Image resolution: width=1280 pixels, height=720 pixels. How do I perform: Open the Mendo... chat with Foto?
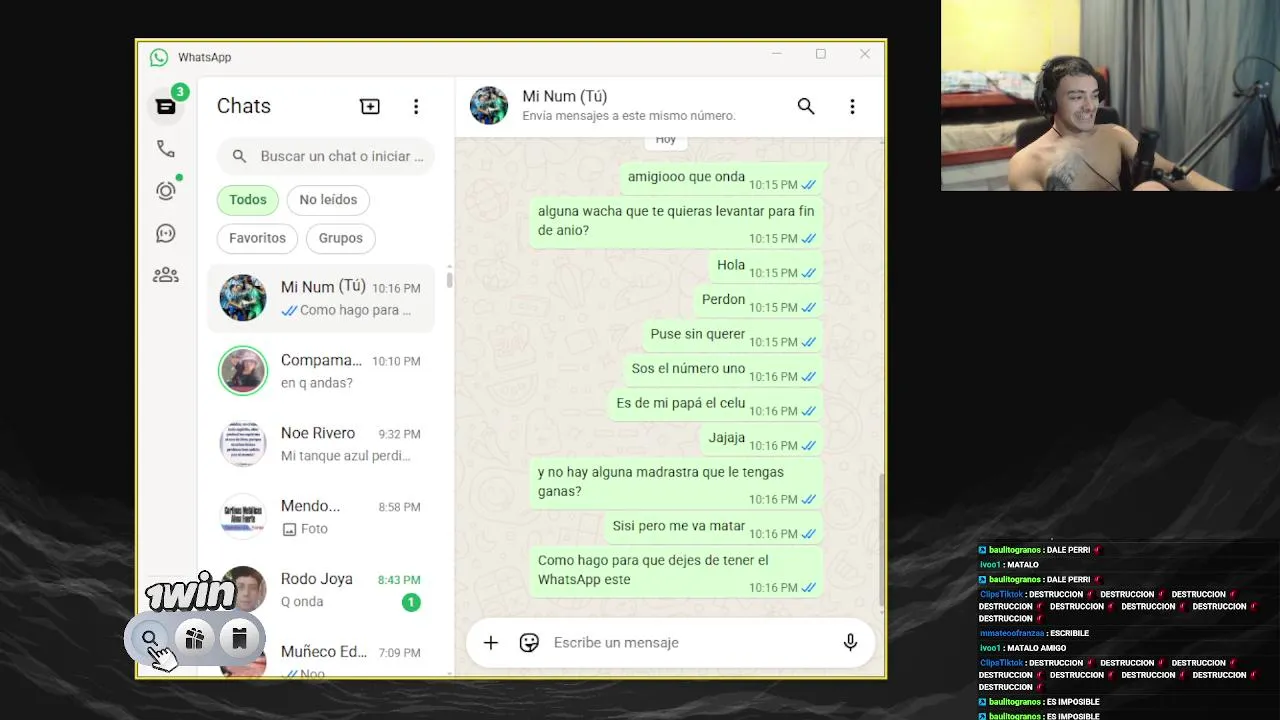coord(321,517)
